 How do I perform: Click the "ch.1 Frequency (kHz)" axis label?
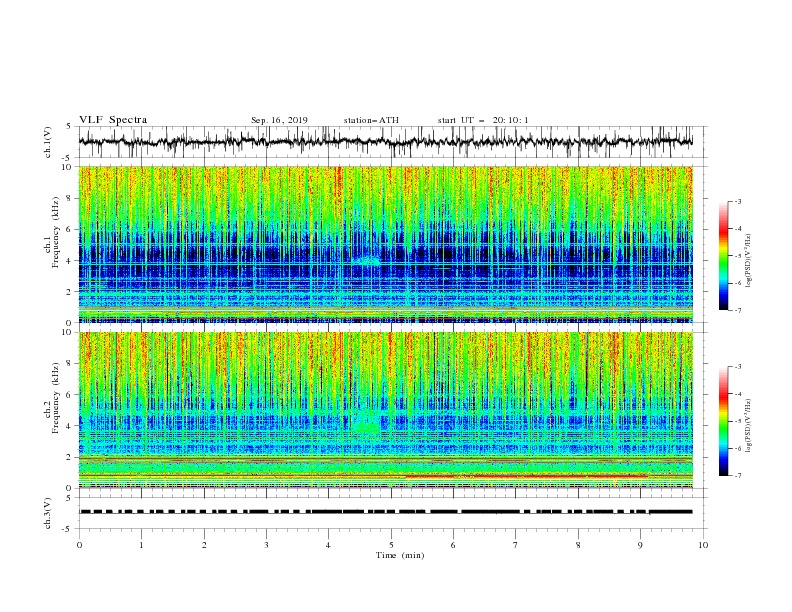tap(52, 233)
